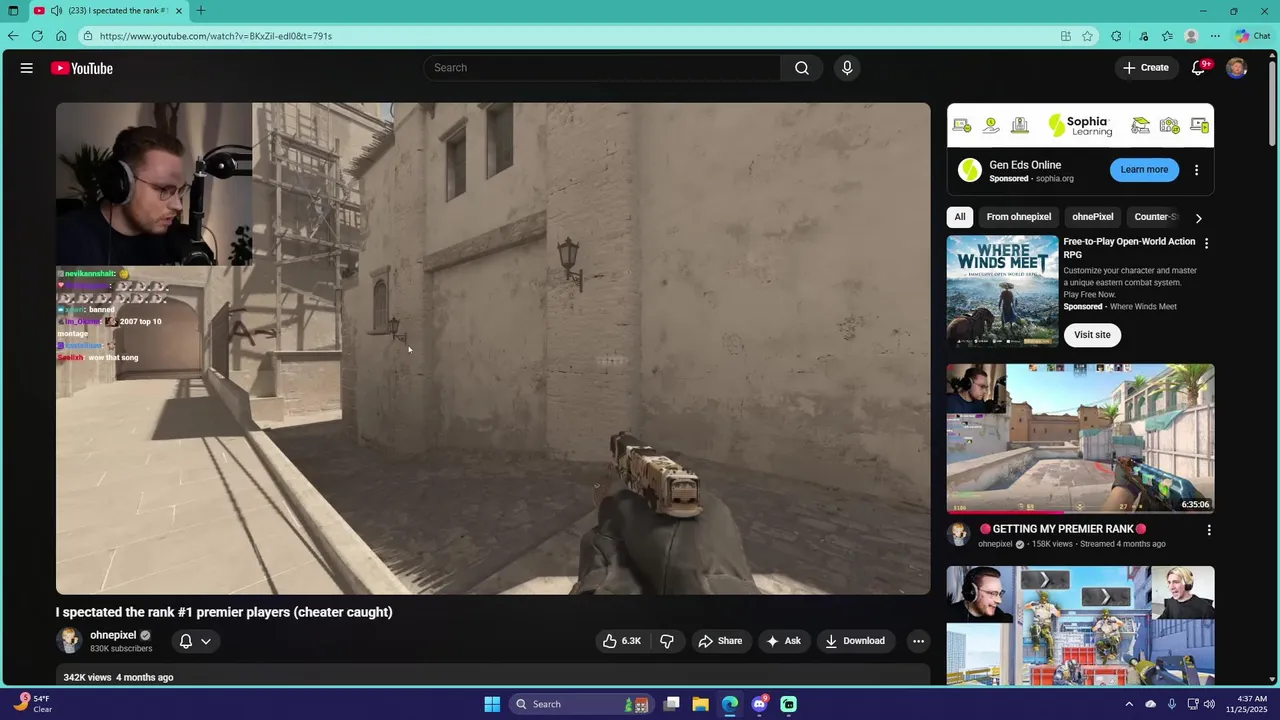Add this page to favorites
This screenshot has height=720, width=1280.
(1087, 36)
